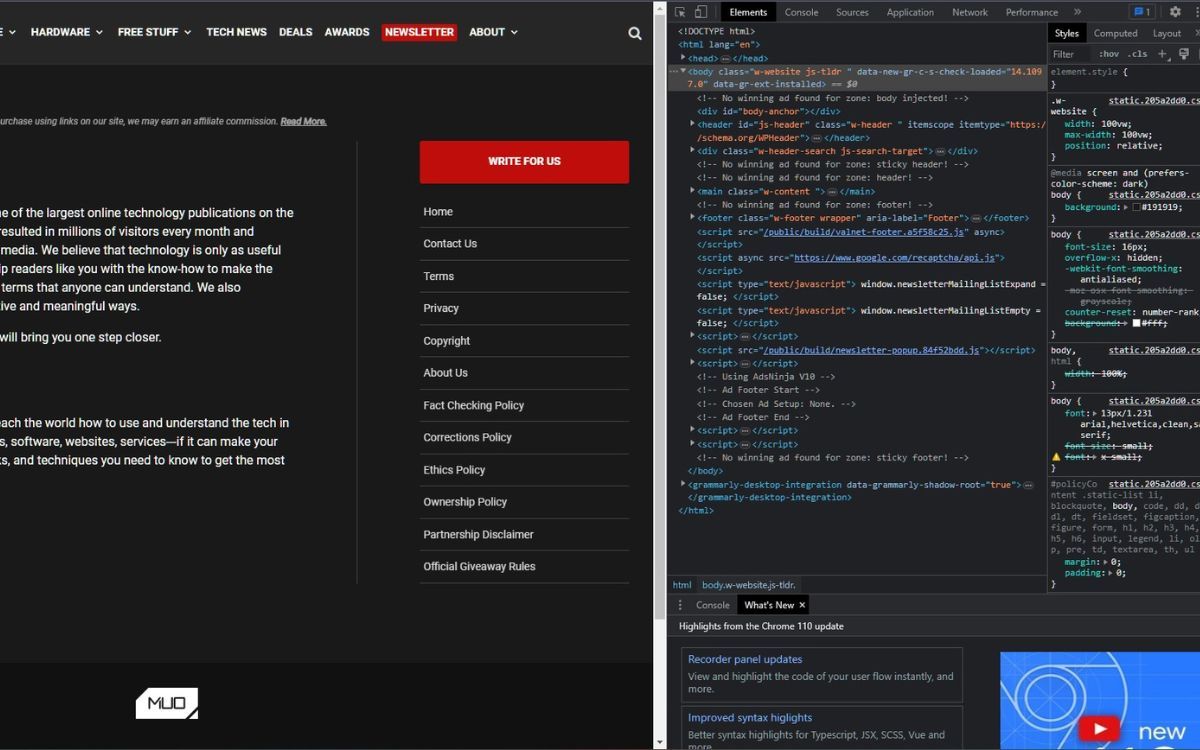Toggle the device toolbar icon

[x=700, y=12]
